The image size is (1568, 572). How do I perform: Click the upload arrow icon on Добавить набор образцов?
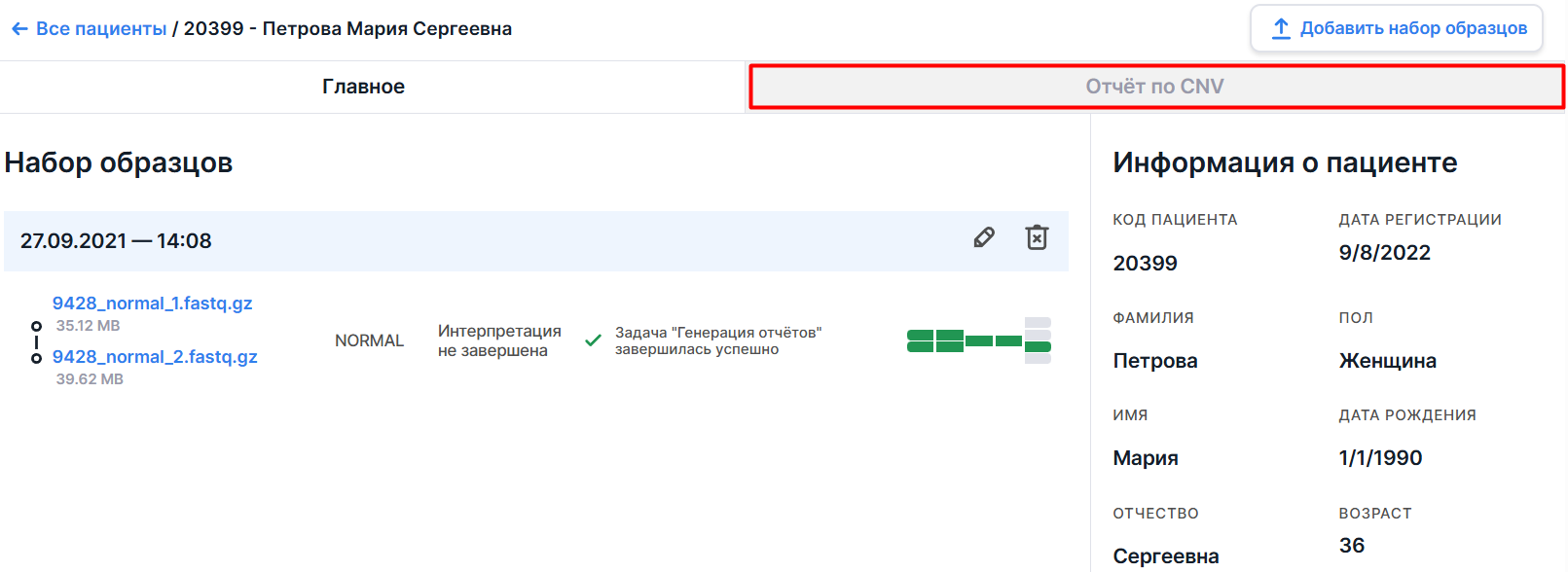1281,28
